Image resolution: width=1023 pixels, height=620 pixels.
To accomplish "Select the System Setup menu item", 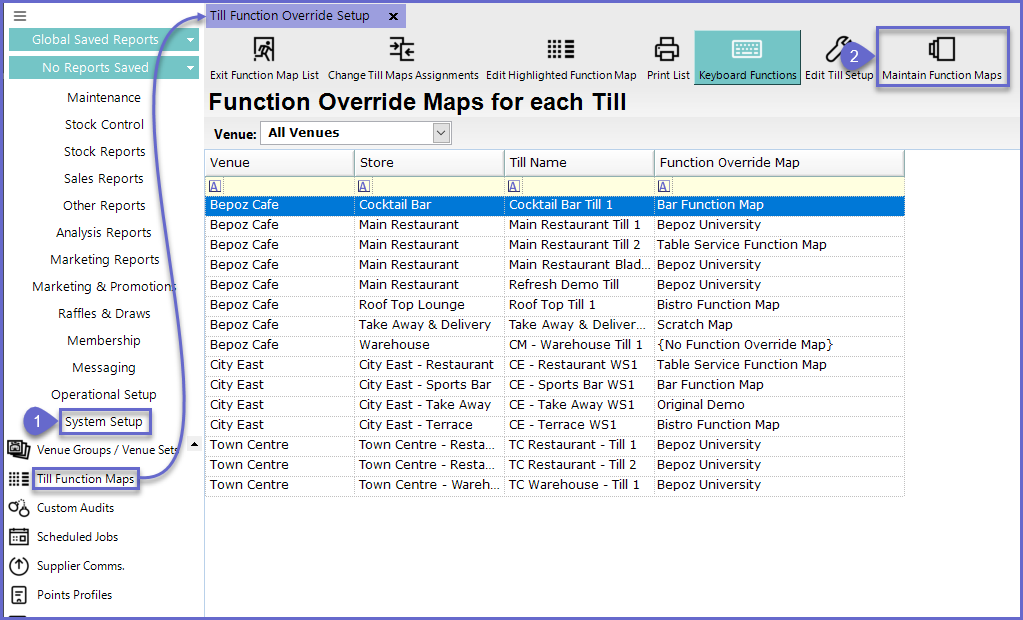I will [x=104, y=422].
